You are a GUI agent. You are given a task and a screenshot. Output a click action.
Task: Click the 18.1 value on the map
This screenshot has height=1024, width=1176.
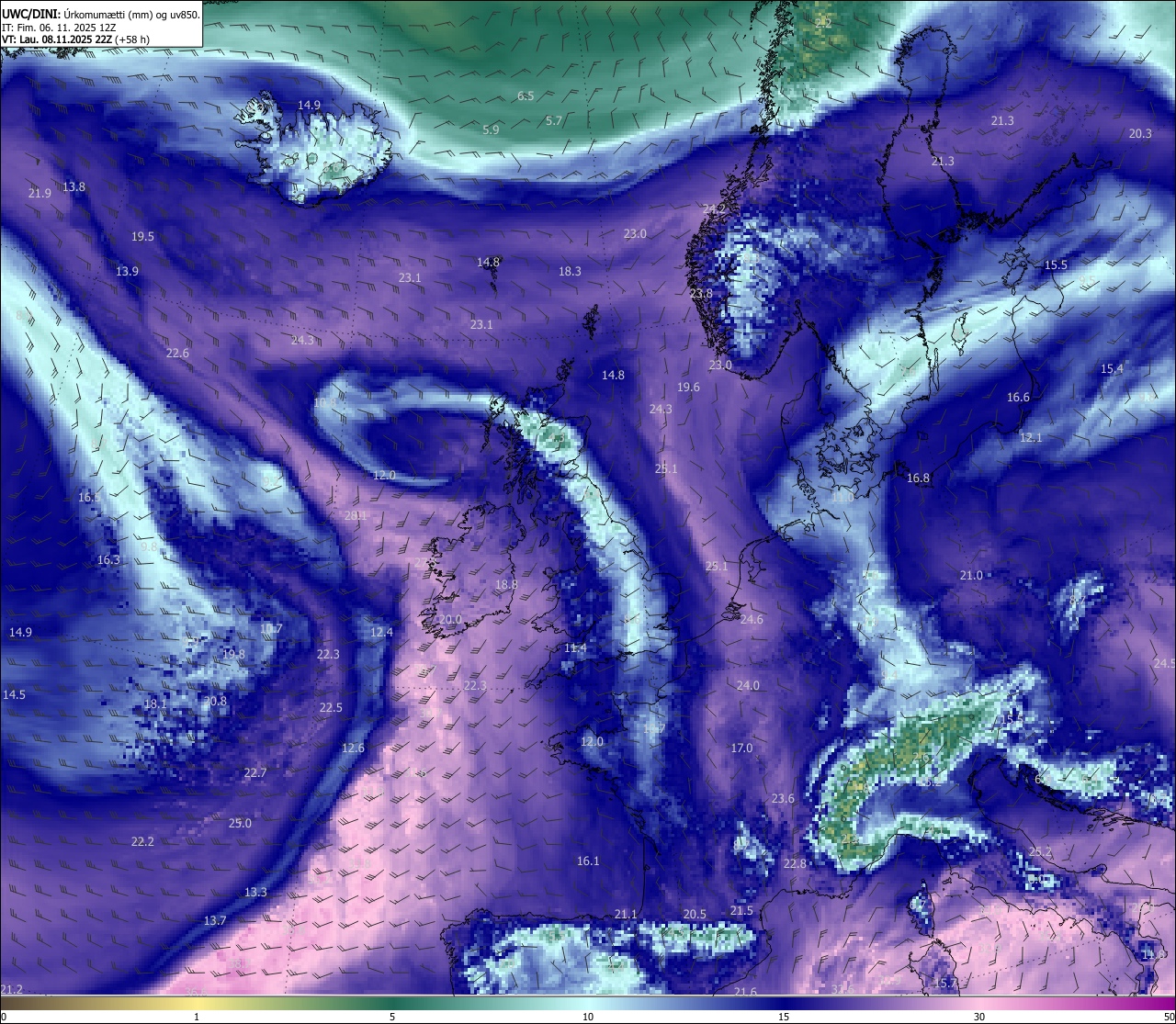click(x=155, y=704)
